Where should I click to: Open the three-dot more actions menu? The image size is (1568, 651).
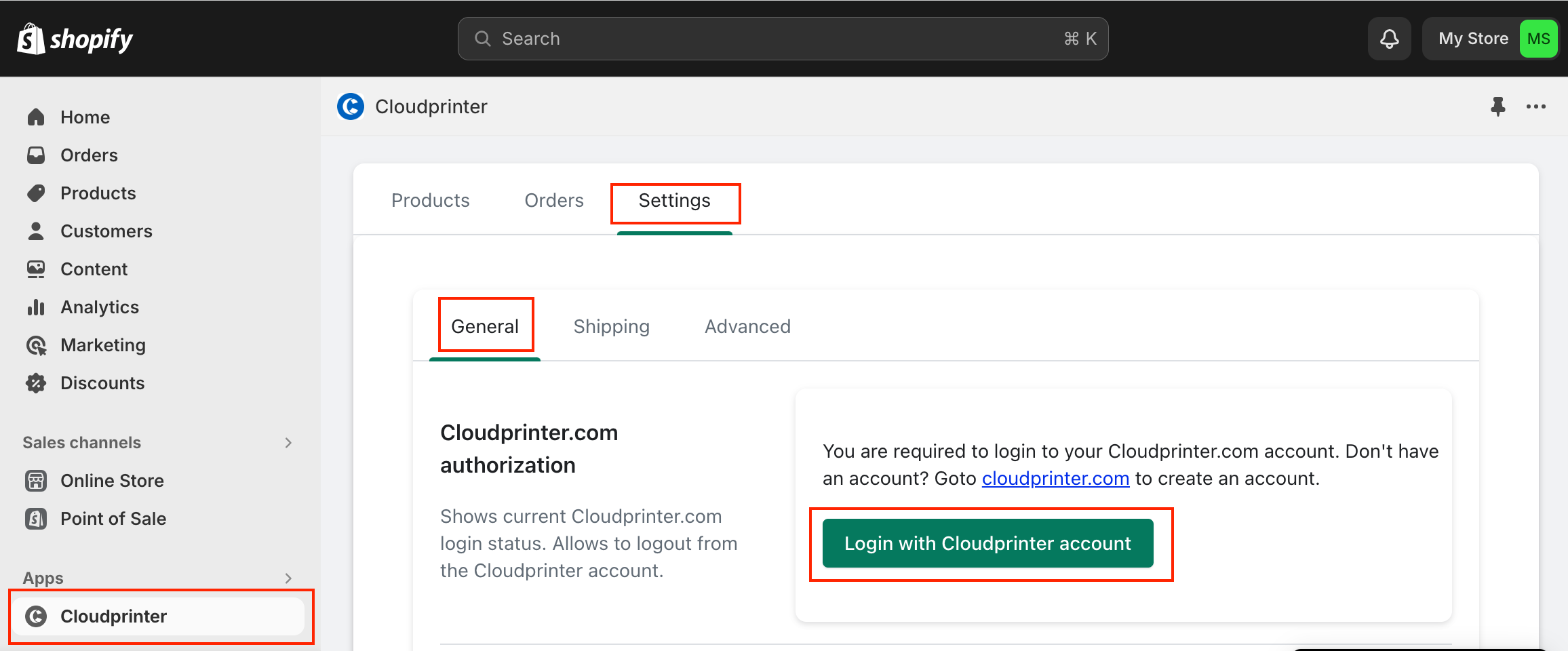1536,106
